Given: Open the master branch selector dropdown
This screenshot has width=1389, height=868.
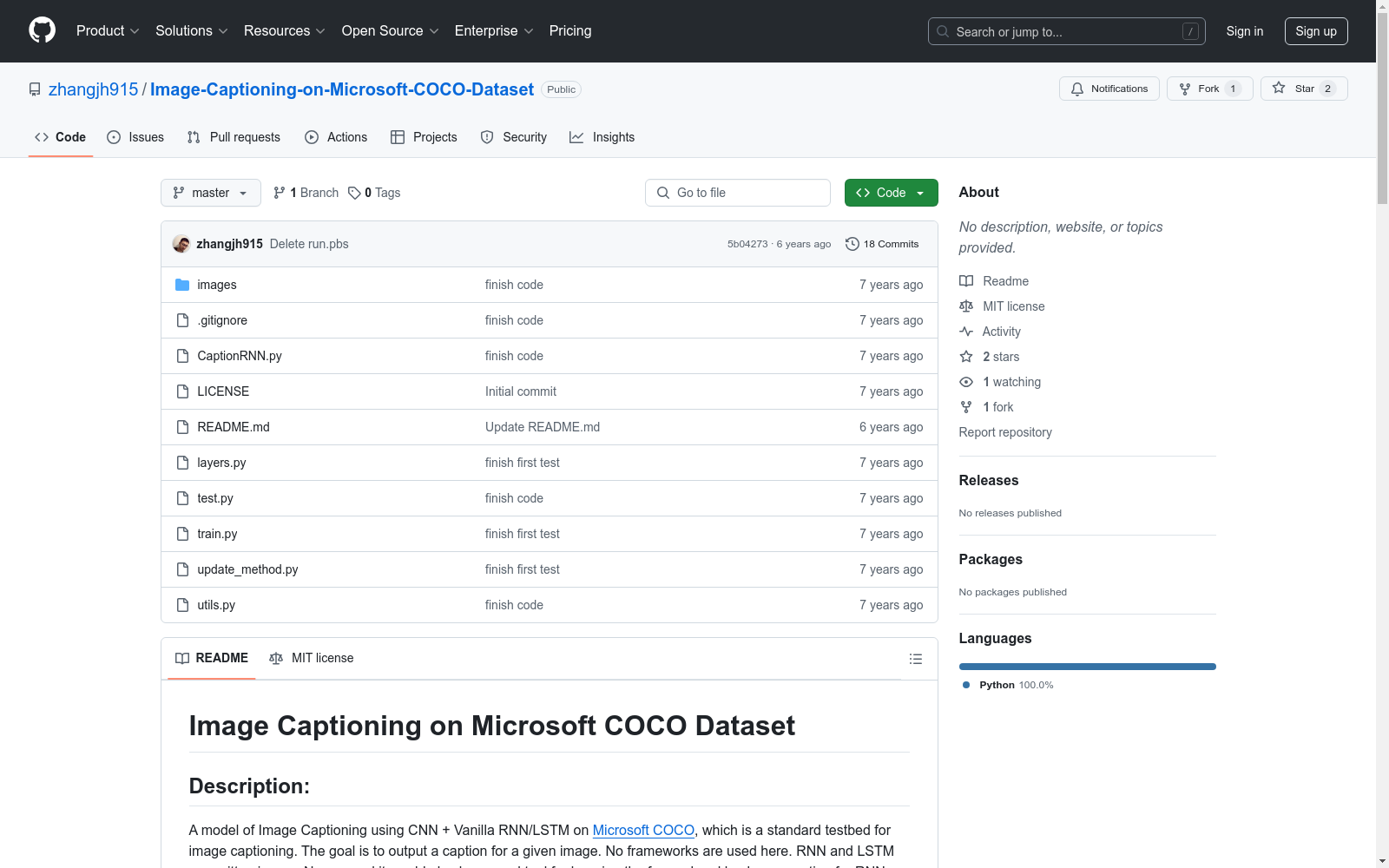Looking at the screenshot, I should point(211,193).
